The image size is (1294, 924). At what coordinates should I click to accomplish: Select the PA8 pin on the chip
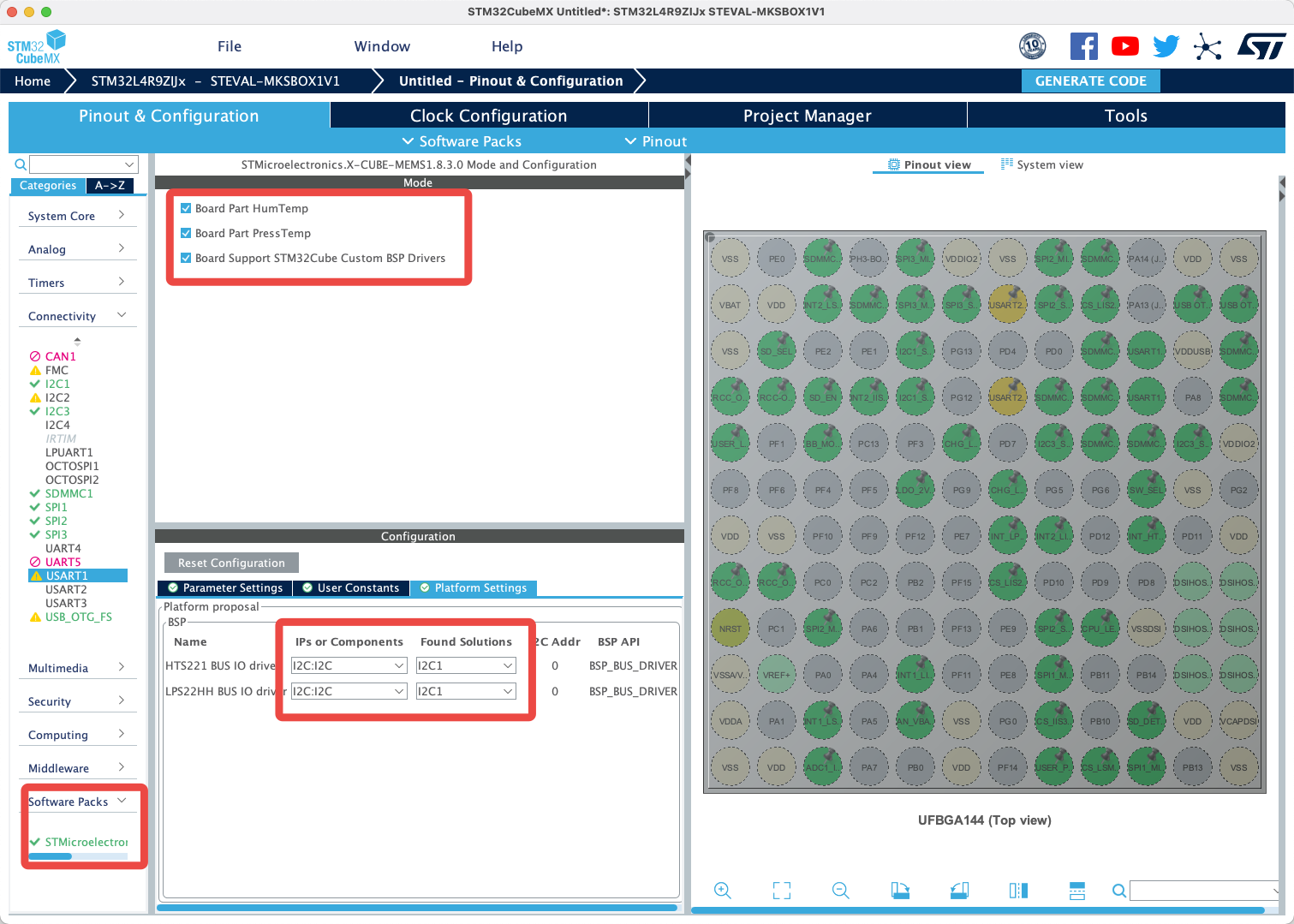pyautogui.click(x=1192, y=397)
